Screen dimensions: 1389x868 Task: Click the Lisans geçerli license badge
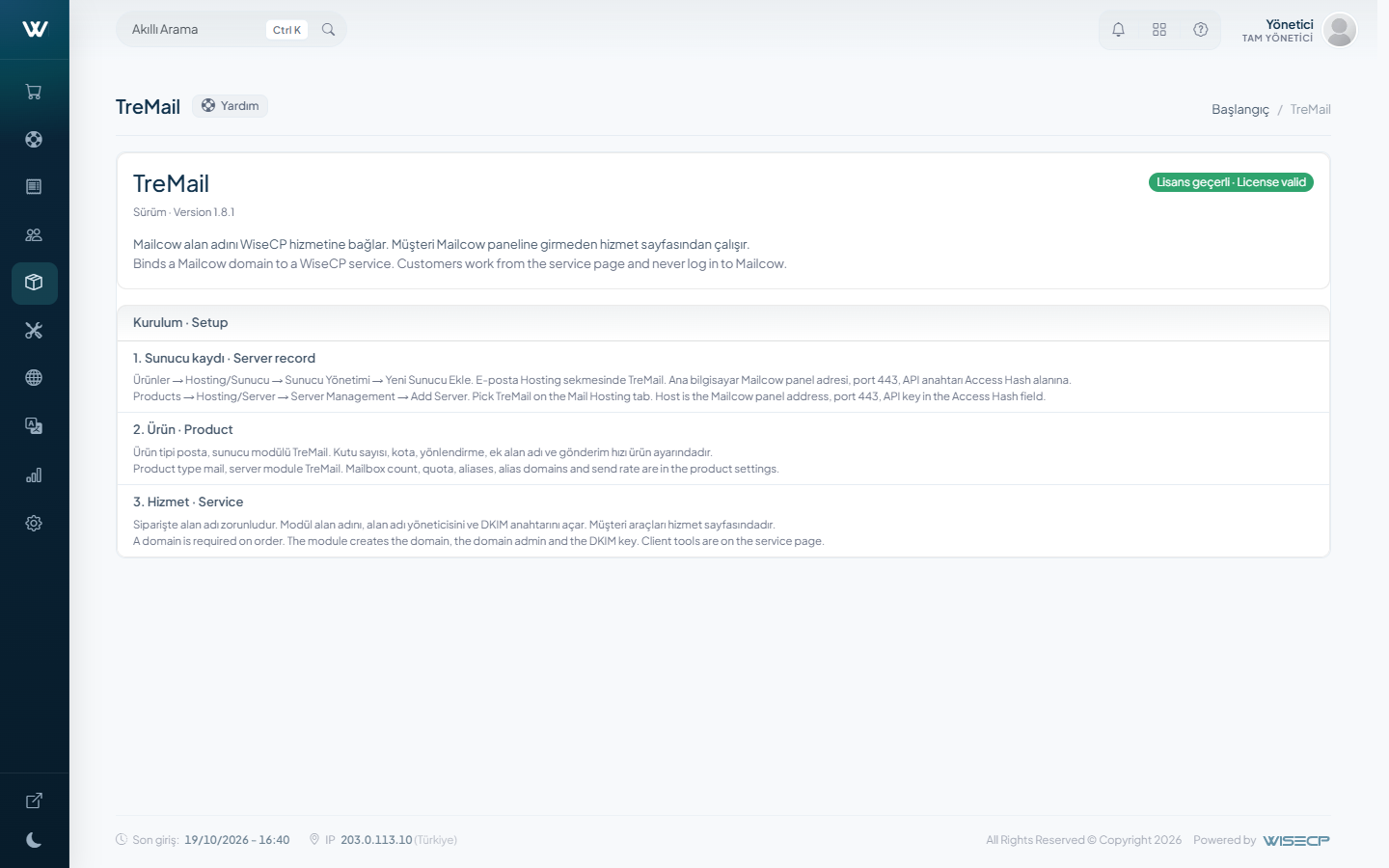pos(1231,182)
